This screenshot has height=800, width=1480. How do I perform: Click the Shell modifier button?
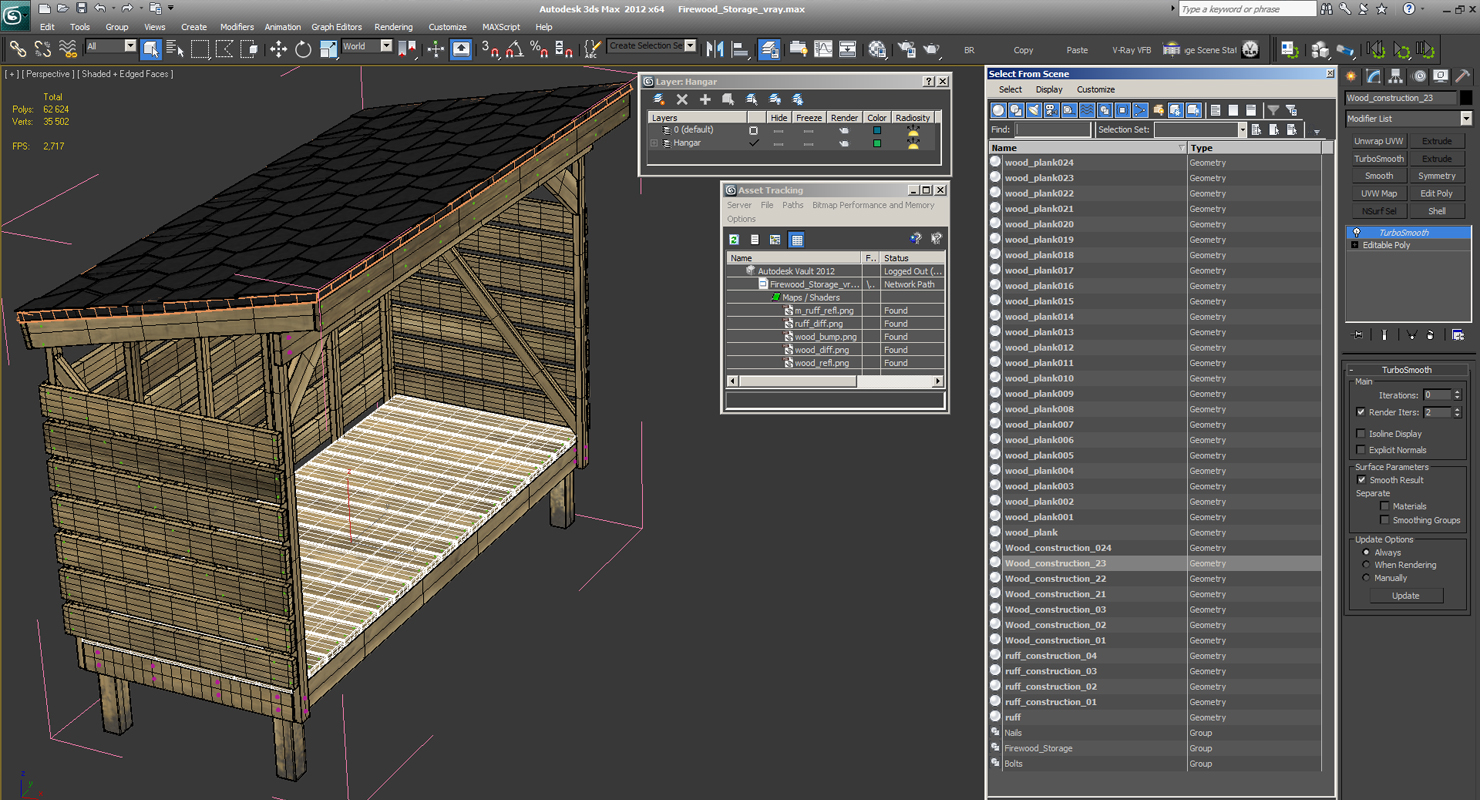[x=1437, y=211]
